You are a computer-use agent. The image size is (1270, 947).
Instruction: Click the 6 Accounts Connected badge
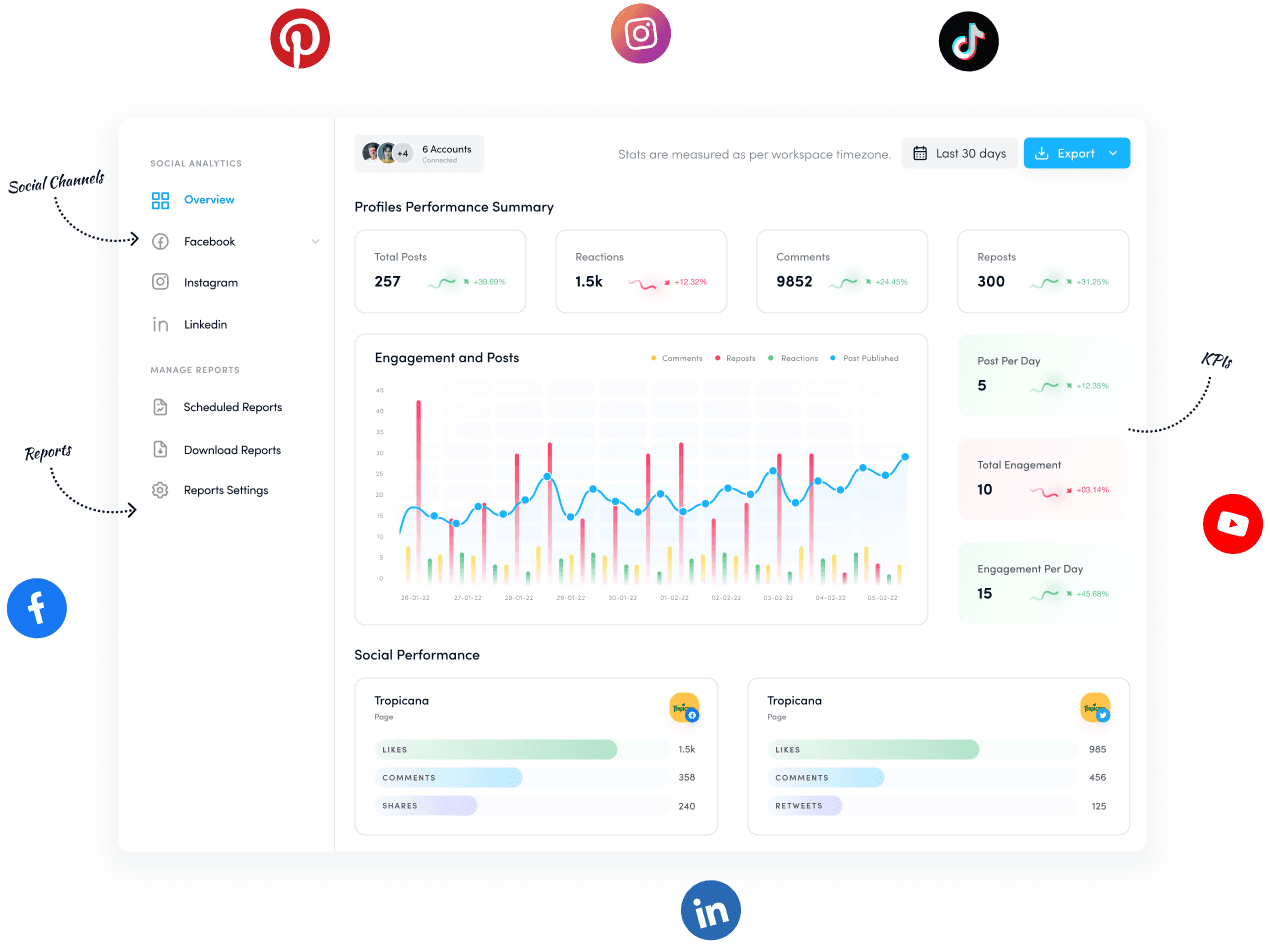(x=419, y=152)
